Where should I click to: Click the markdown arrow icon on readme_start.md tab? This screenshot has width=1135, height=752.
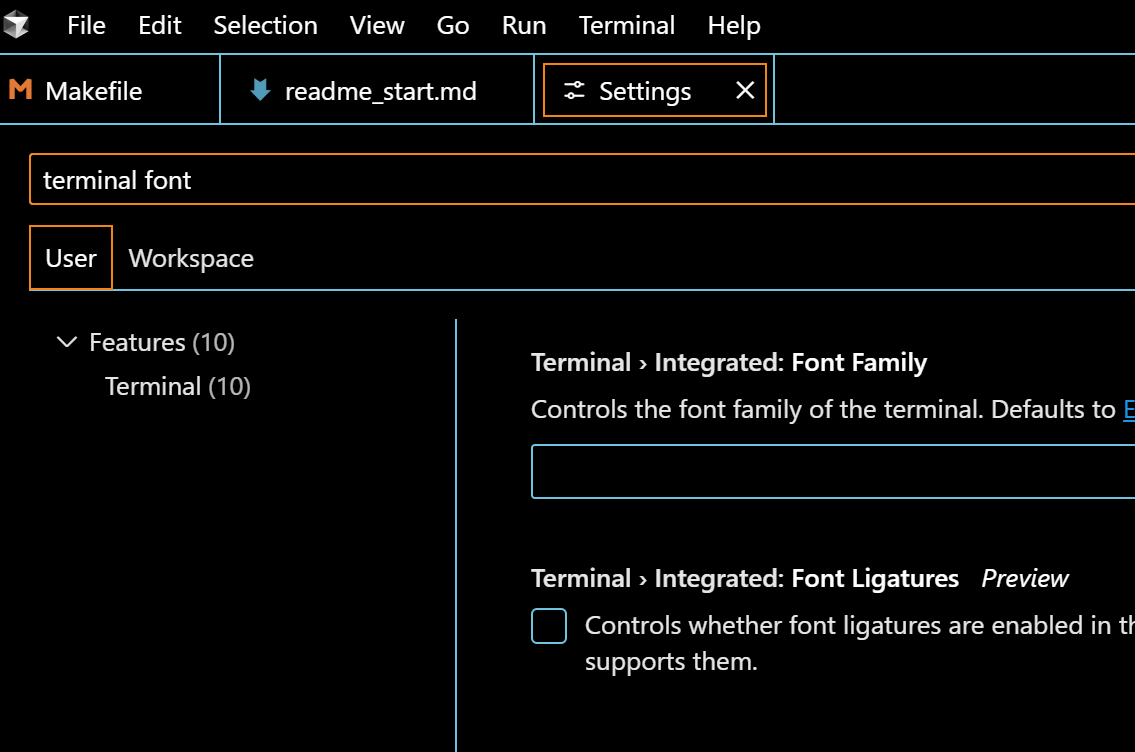coord(260,91)
